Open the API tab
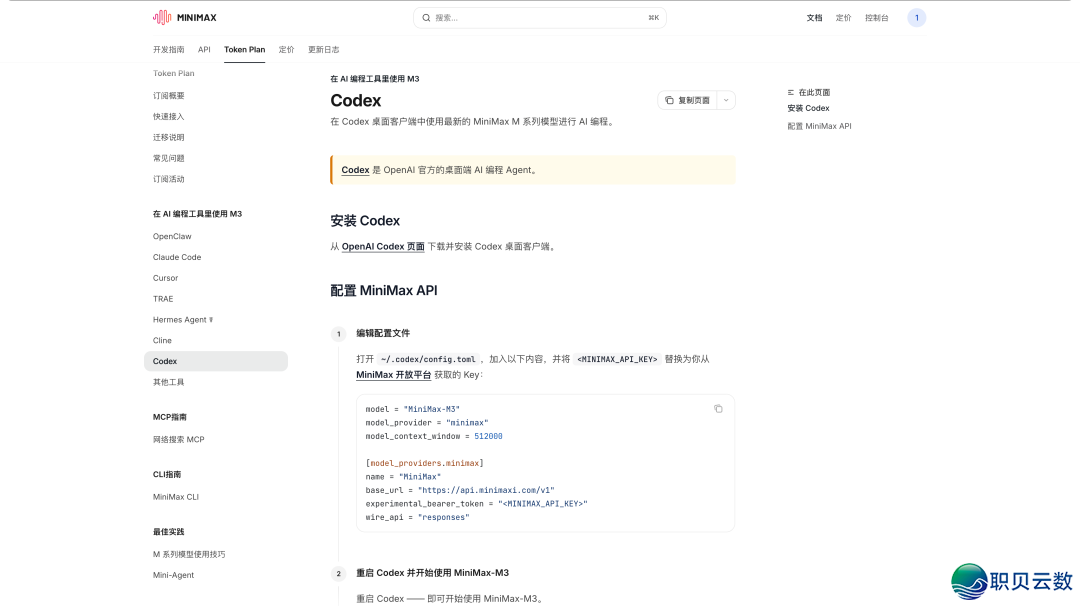The height and width of the screenshot is (606, 1080). click(x=204, y=50)
